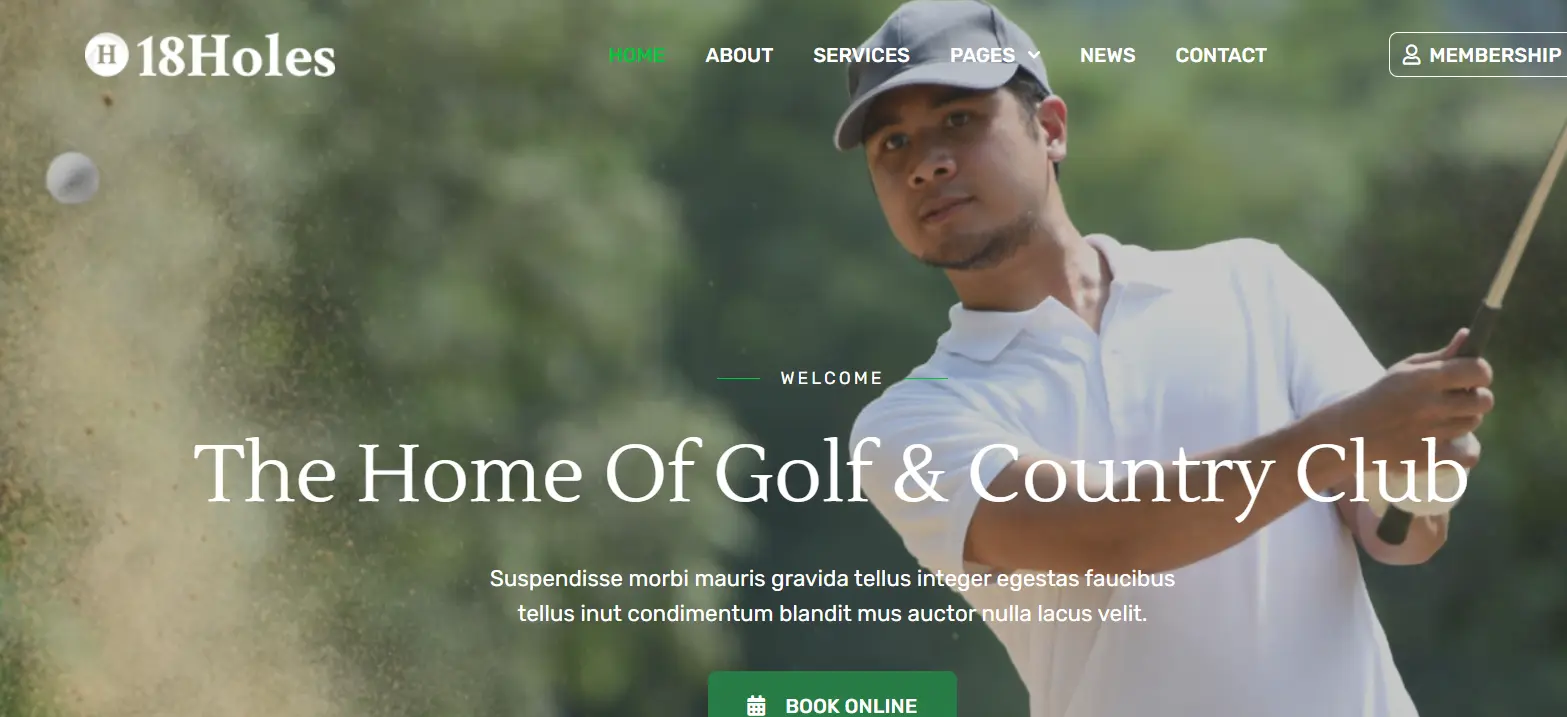Open the ABOUT page link
Screen dimensions: 1567x717
tap(739, 55)
